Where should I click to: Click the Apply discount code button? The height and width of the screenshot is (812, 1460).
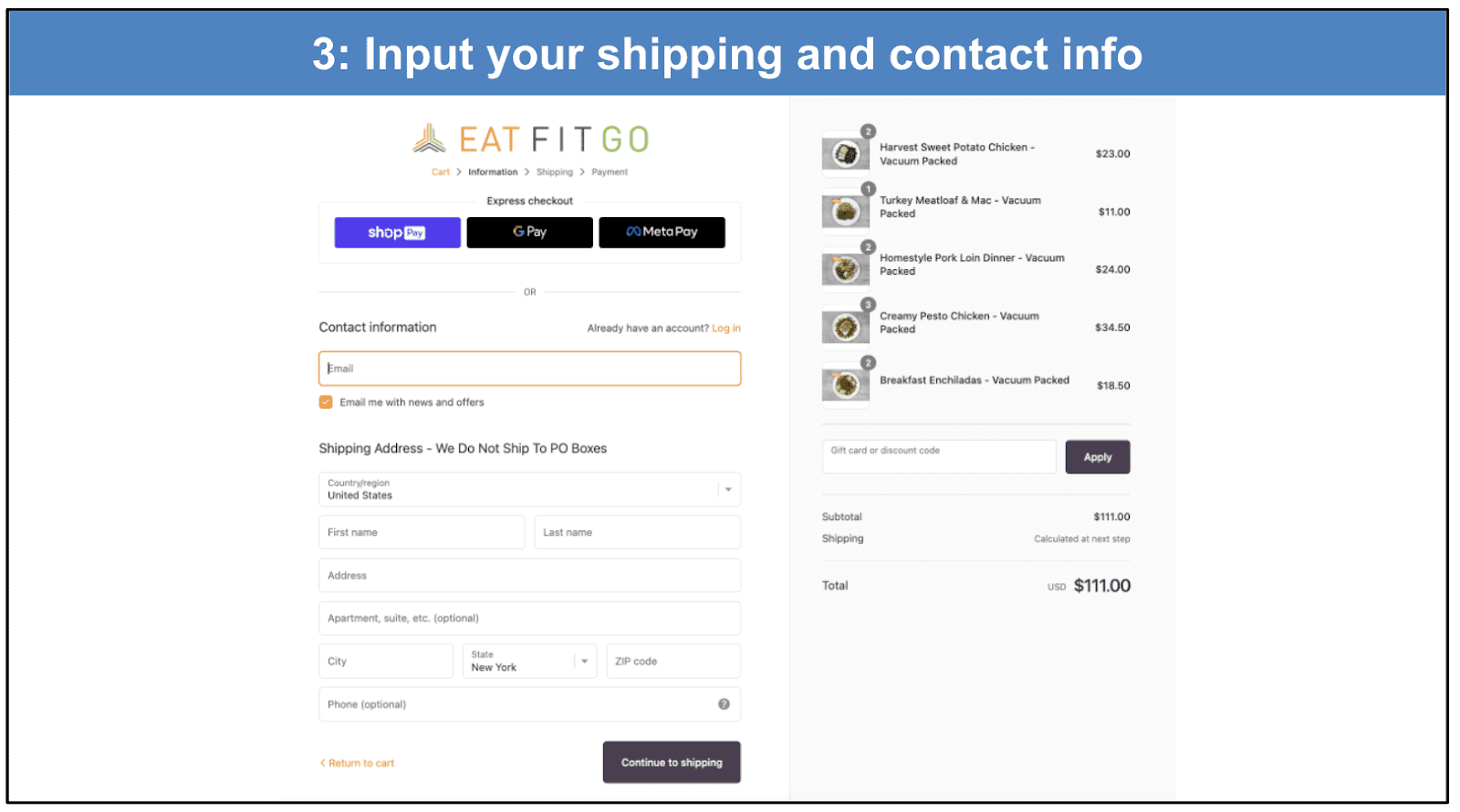[x=1097, y=456]
